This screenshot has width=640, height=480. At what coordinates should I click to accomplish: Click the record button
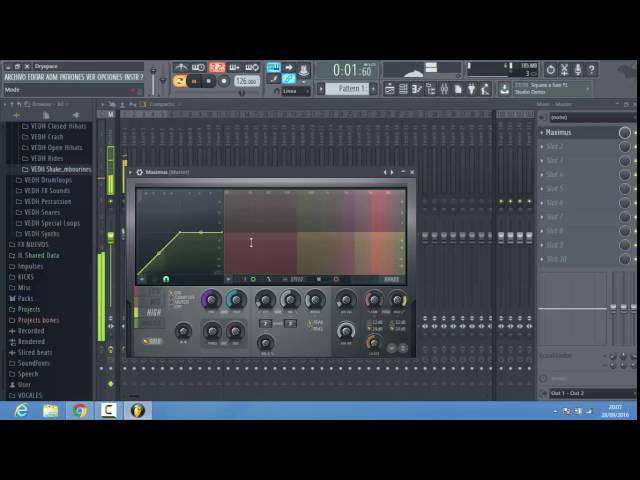coord(224,81)
